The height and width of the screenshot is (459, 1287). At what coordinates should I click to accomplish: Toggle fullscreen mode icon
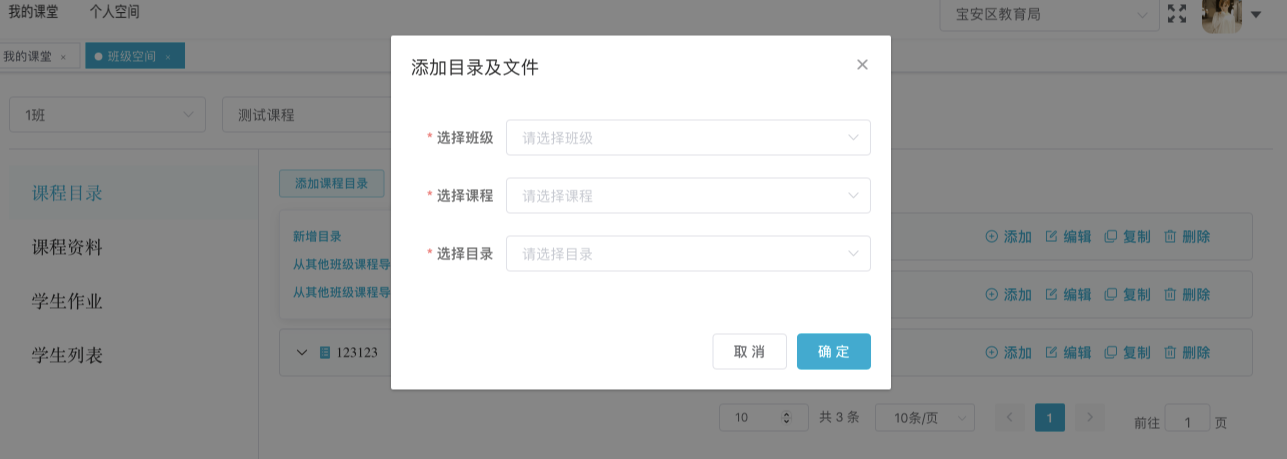coord(1177,14)
